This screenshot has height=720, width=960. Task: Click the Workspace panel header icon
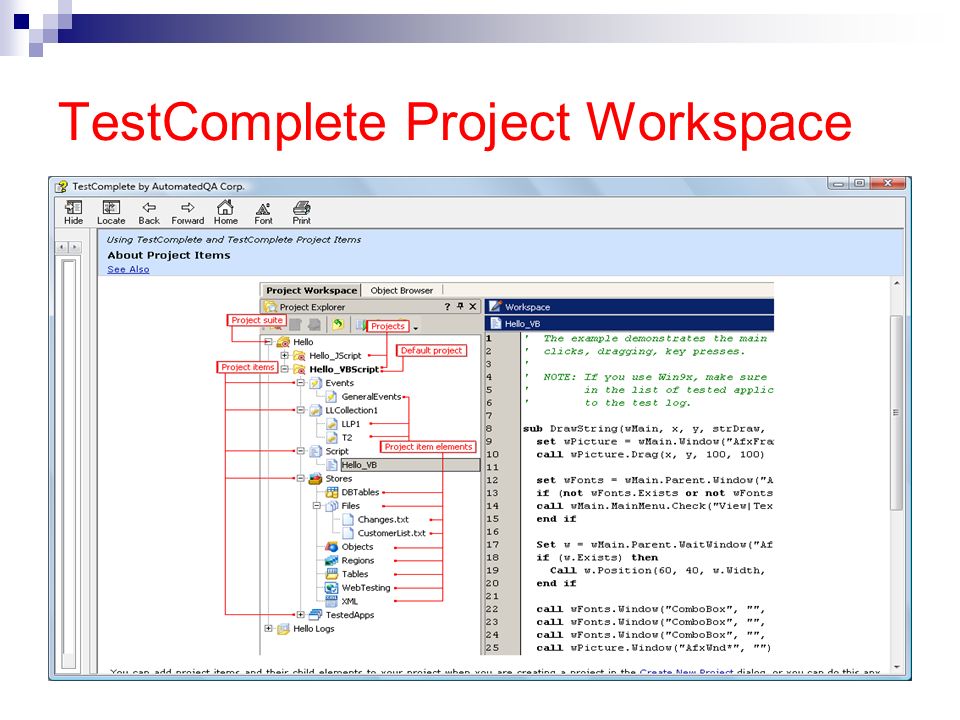coord(495,306)
